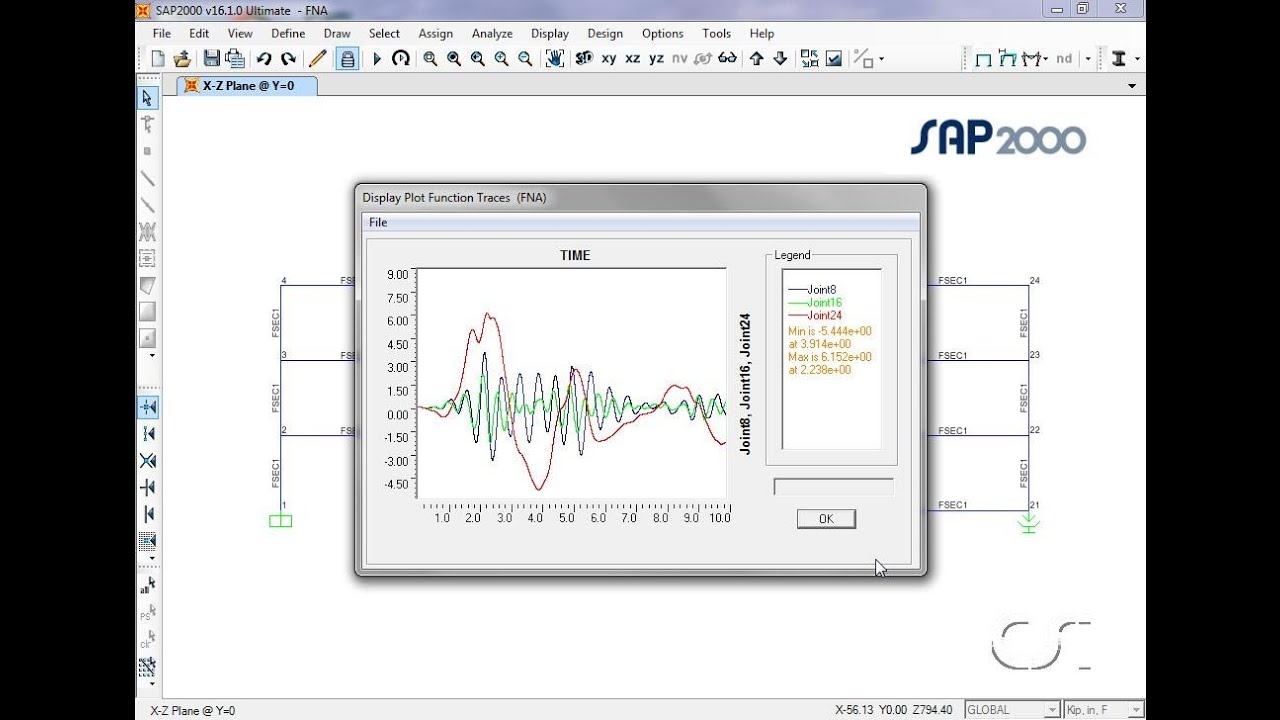Viewport: 1280px width, 720px height.
Task: Save the model with the floppy disk icon
Action: (211, 59)
